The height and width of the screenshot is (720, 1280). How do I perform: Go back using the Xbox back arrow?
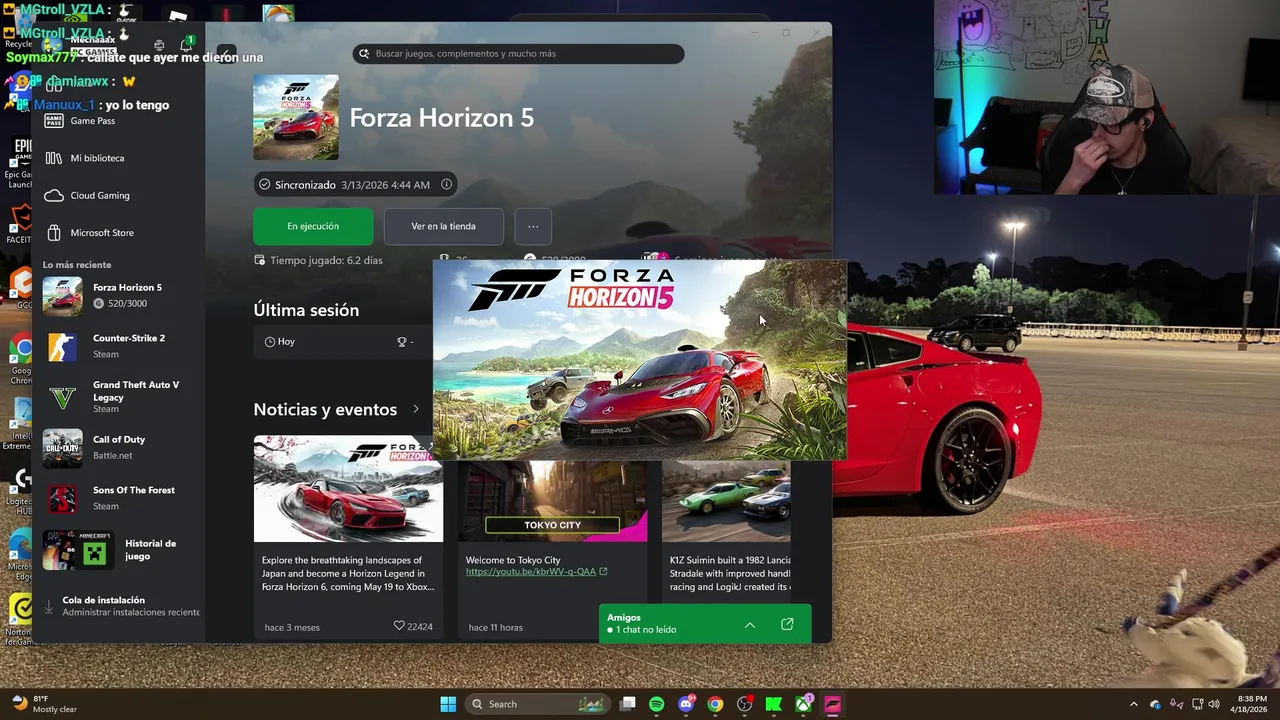[227, 53]
